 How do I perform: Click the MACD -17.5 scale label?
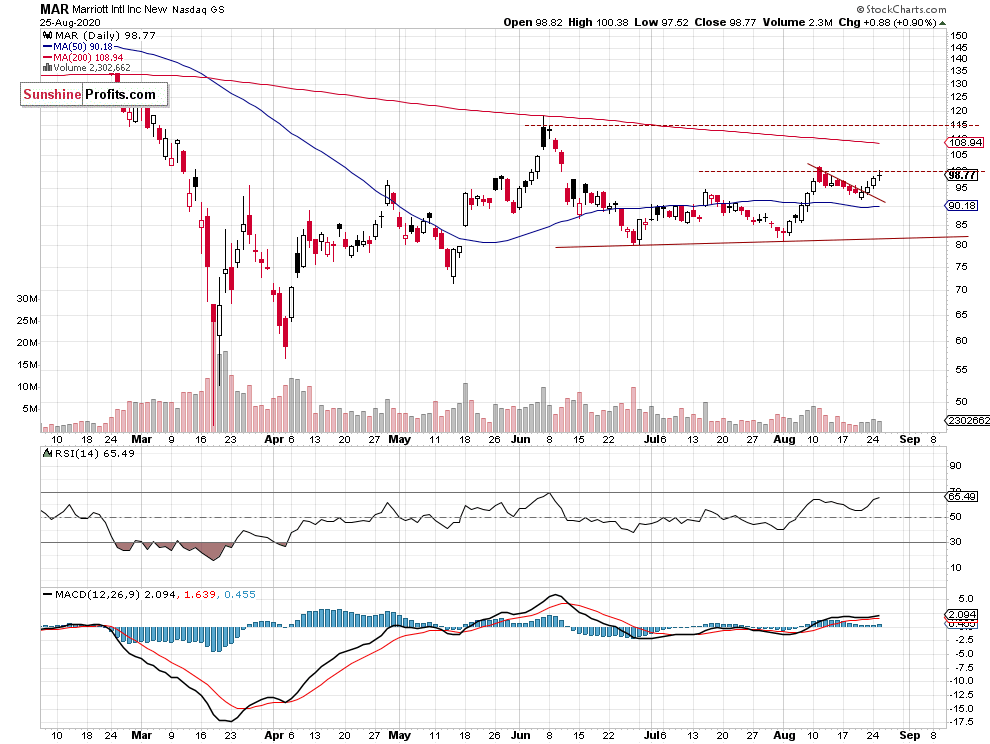[961, 722]
